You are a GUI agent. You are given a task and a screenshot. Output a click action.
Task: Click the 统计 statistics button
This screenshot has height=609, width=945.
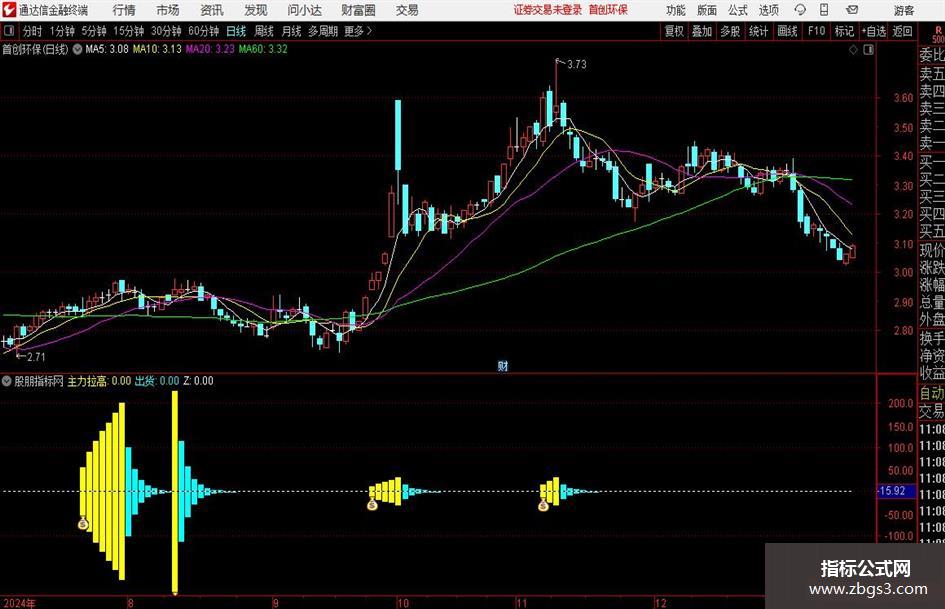[x=758, y=31]
